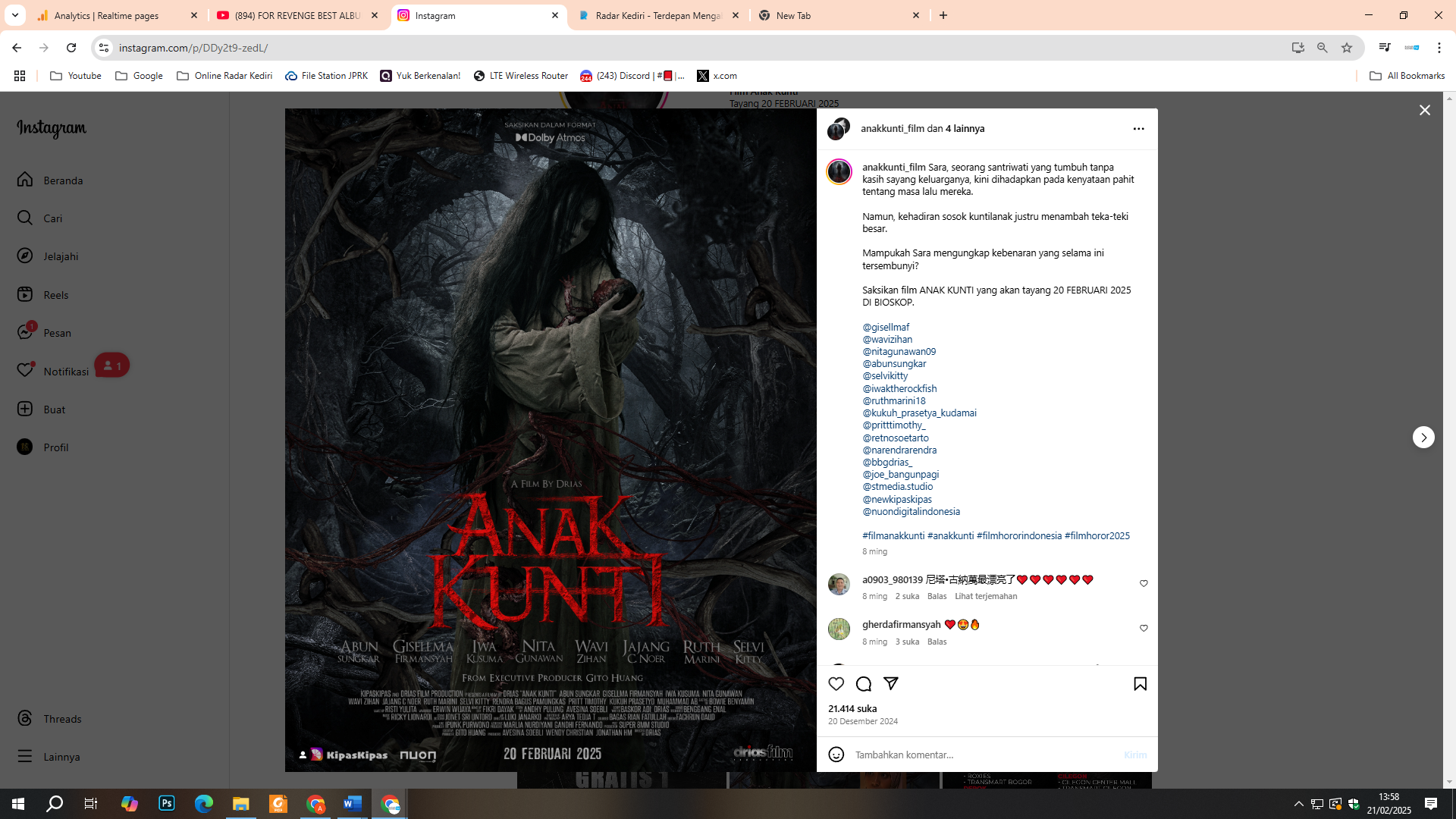Screen dimensions: 1456x819
Task: Click the tagged people icon on poster
Action: pyautogui.click(x=303, y=755)
